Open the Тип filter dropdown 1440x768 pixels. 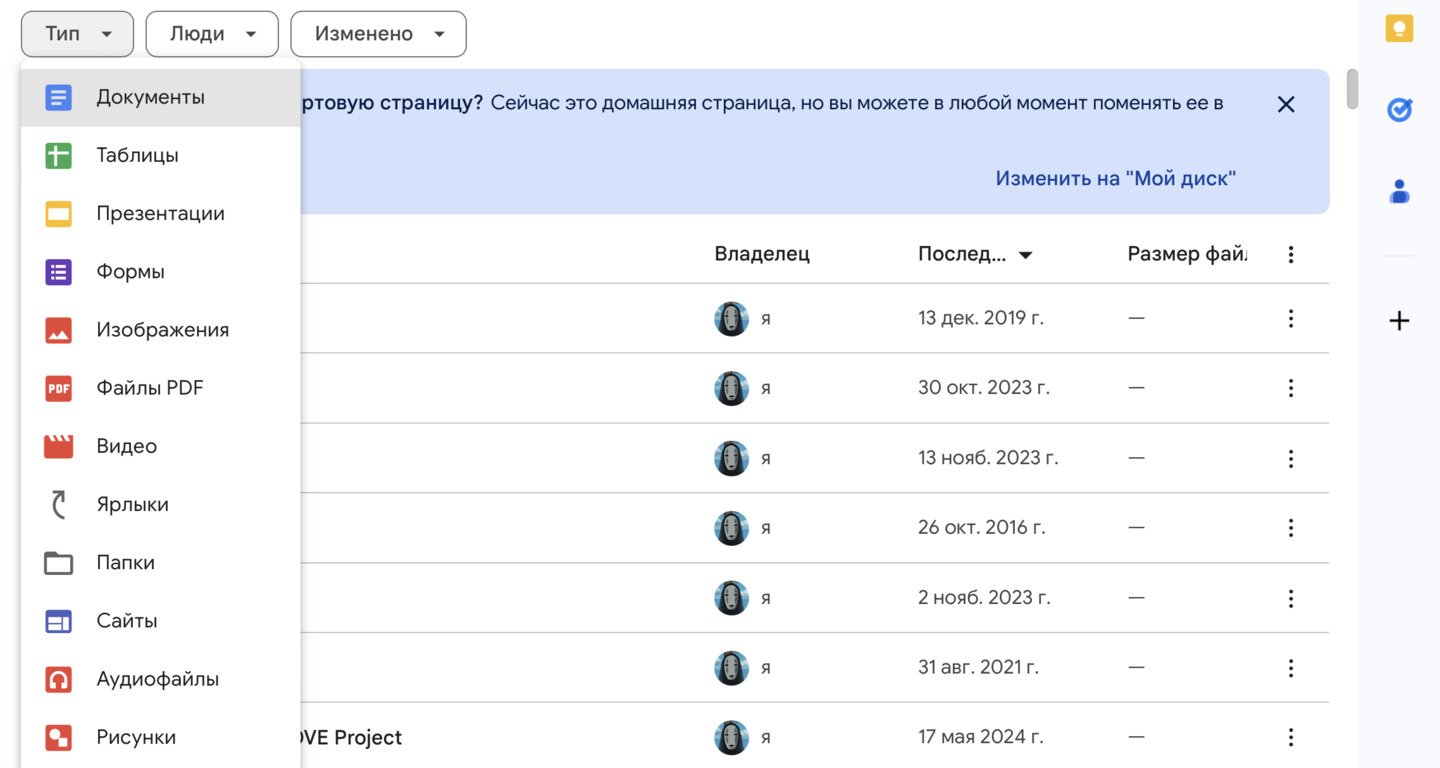point(77,34)
